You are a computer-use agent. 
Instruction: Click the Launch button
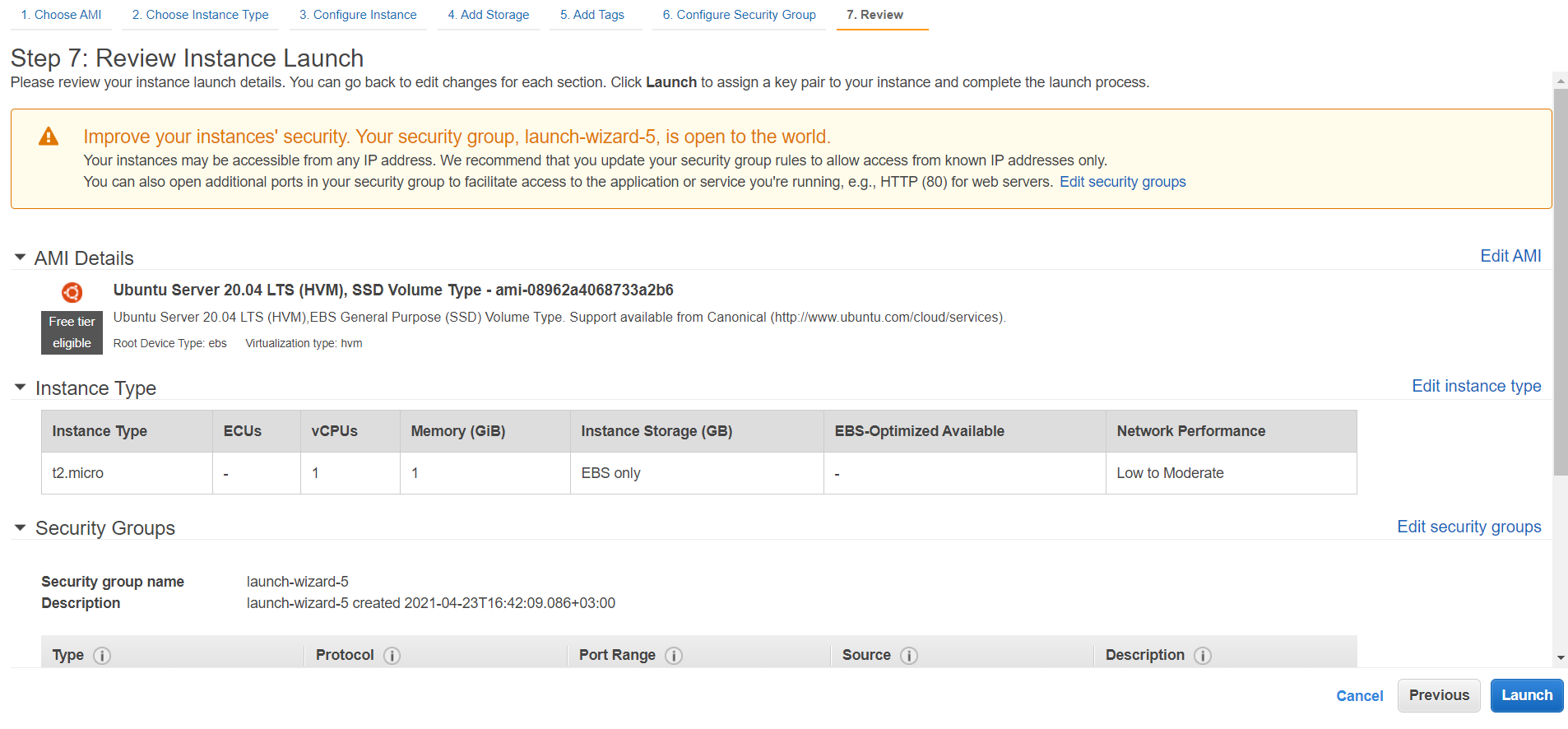point(1527,695)
